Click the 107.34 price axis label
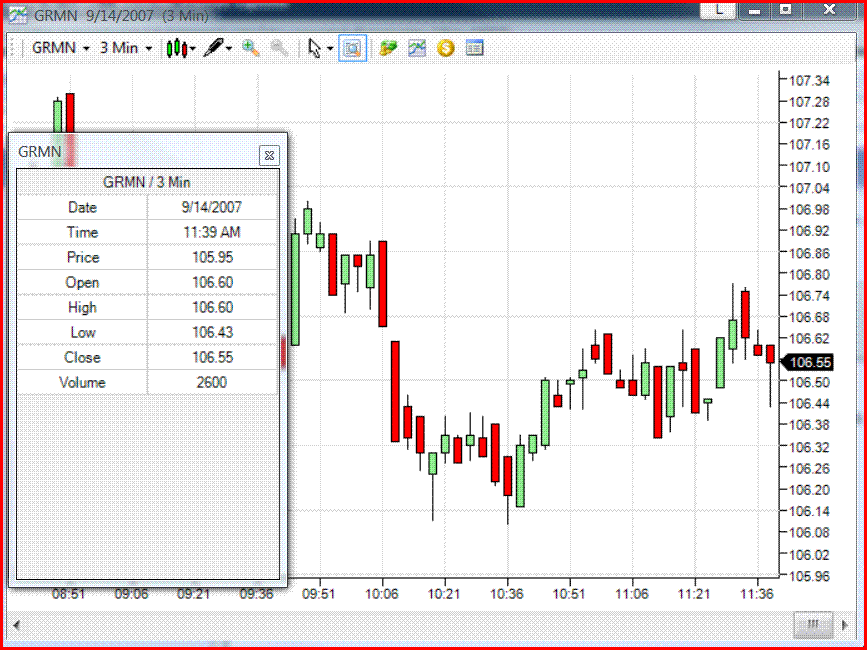 (x=809, y=81)
